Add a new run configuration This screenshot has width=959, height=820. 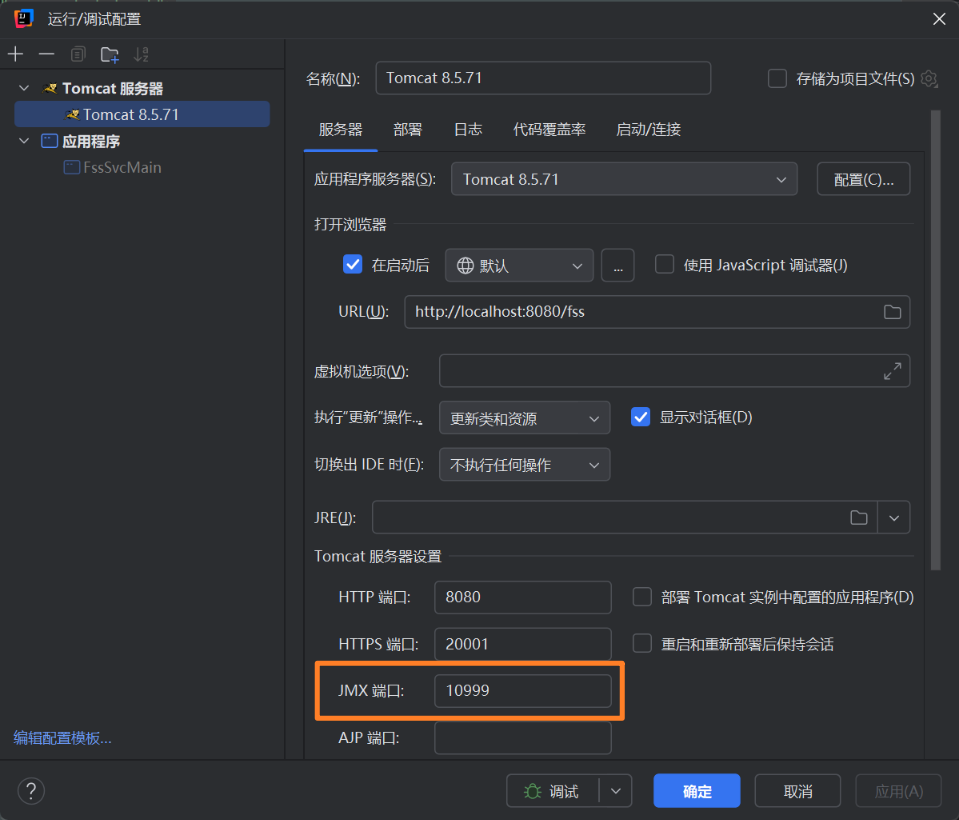coord(15,53)
